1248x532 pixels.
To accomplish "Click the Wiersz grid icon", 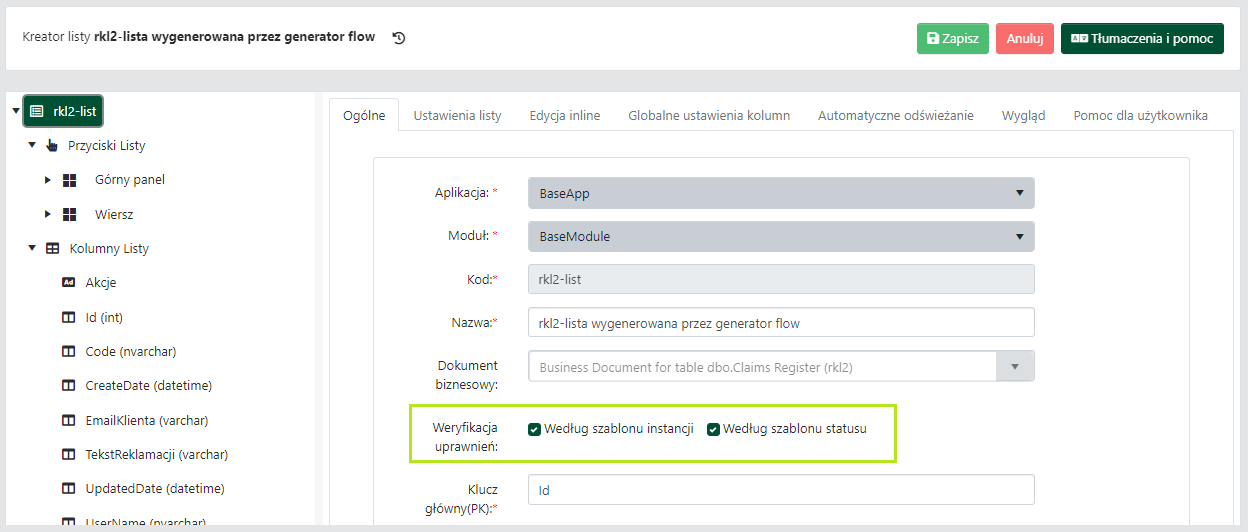I will [70, 214].
